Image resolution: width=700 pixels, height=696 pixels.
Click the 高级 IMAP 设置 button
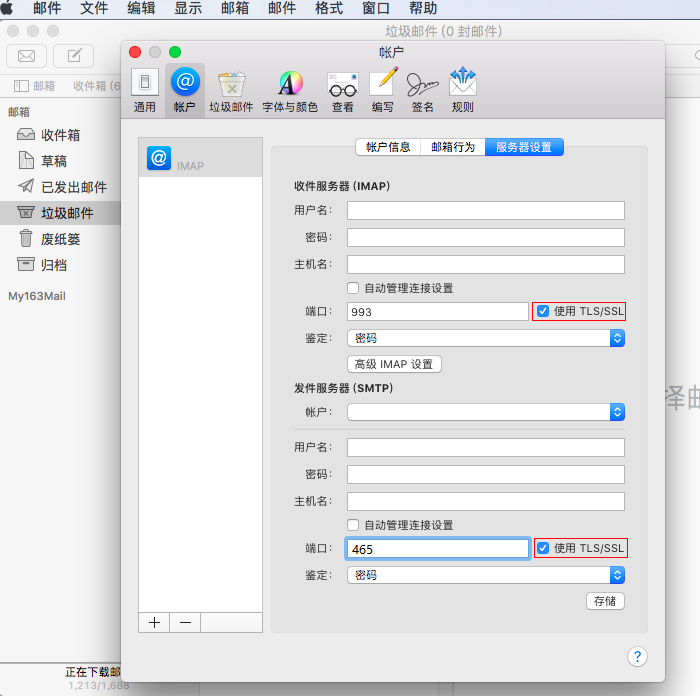click(394, 364)
